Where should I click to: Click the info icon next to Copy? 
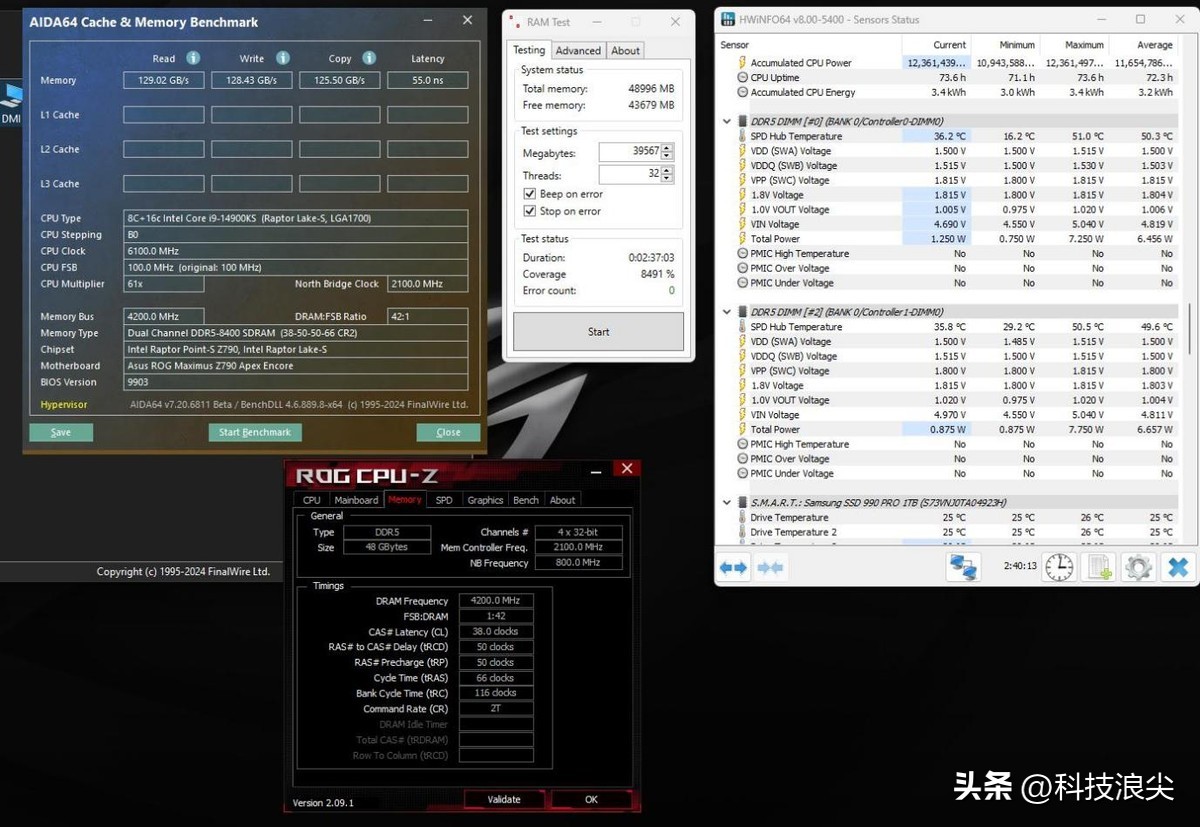tap(369, 58)
